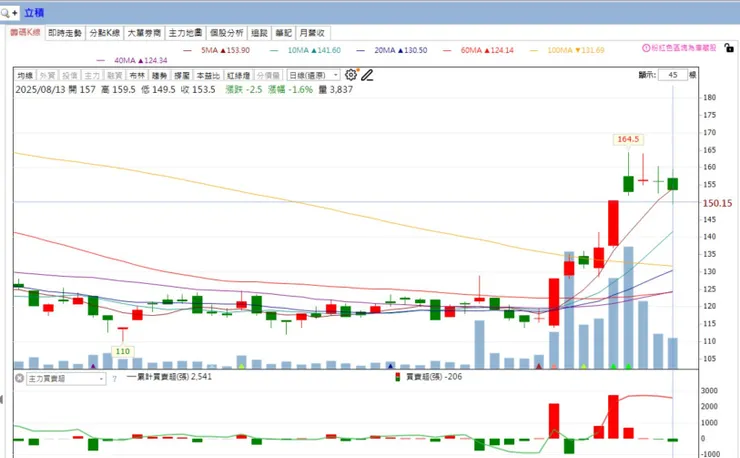The image size is (740, 458).
Task: Click the pink info notice about 粉紅色區塊
Action: (680, 48)
